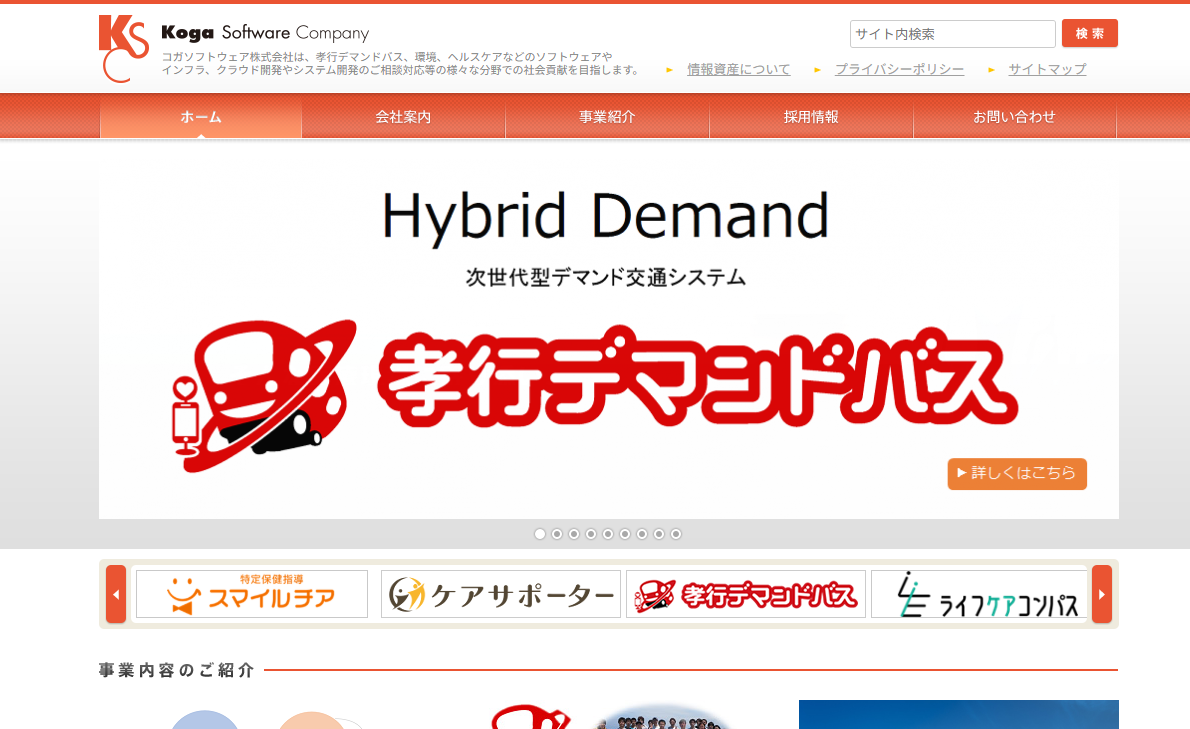The height and width of the screenshot is (729, 1190).
Task: Show previous logos with the left carousel arrow
Action: pos(116,594)
